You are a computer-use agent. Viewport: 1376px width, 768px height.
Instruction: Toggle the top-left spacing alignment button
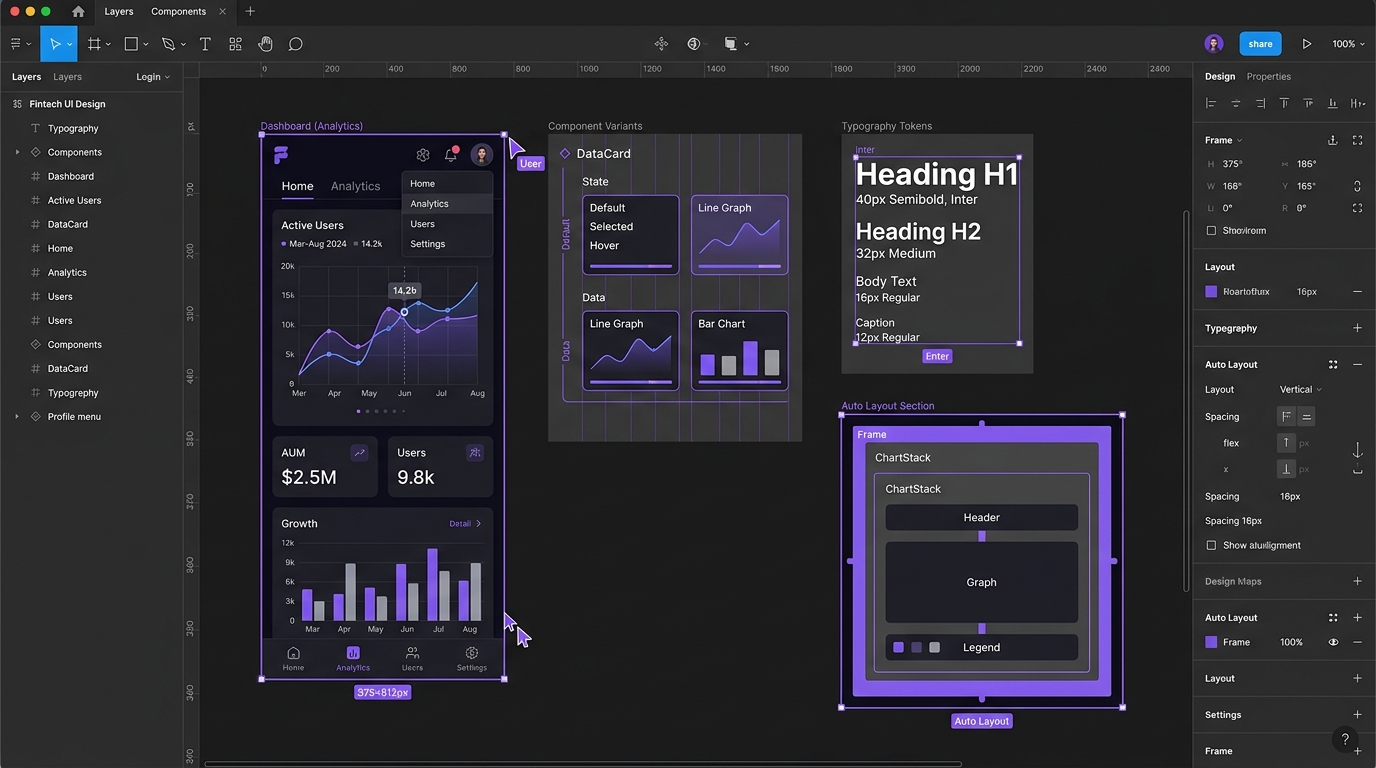tap(1287, 417)
